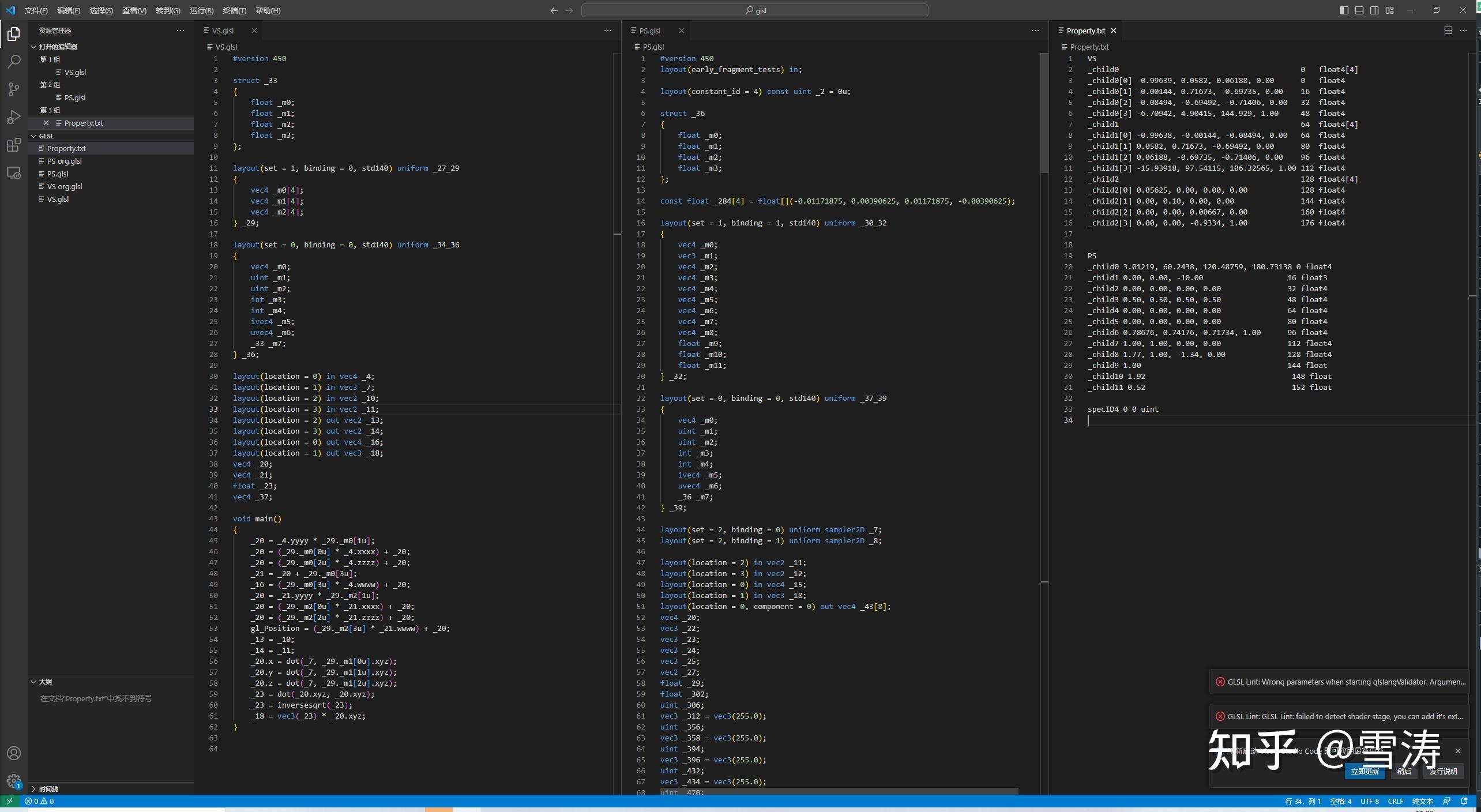This screenshot has height=812, width=1481.
Task: Toggle the primary sidebar layout button
Action: click(x=1344, y=10)
